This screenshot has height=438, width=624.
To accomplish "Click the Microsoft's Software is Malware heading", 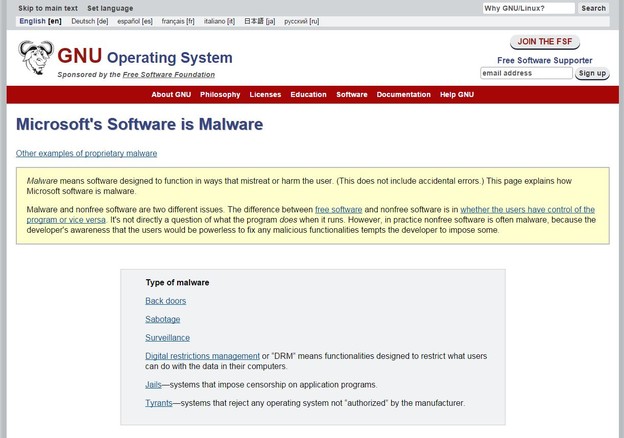I will [x=139, y=124].
